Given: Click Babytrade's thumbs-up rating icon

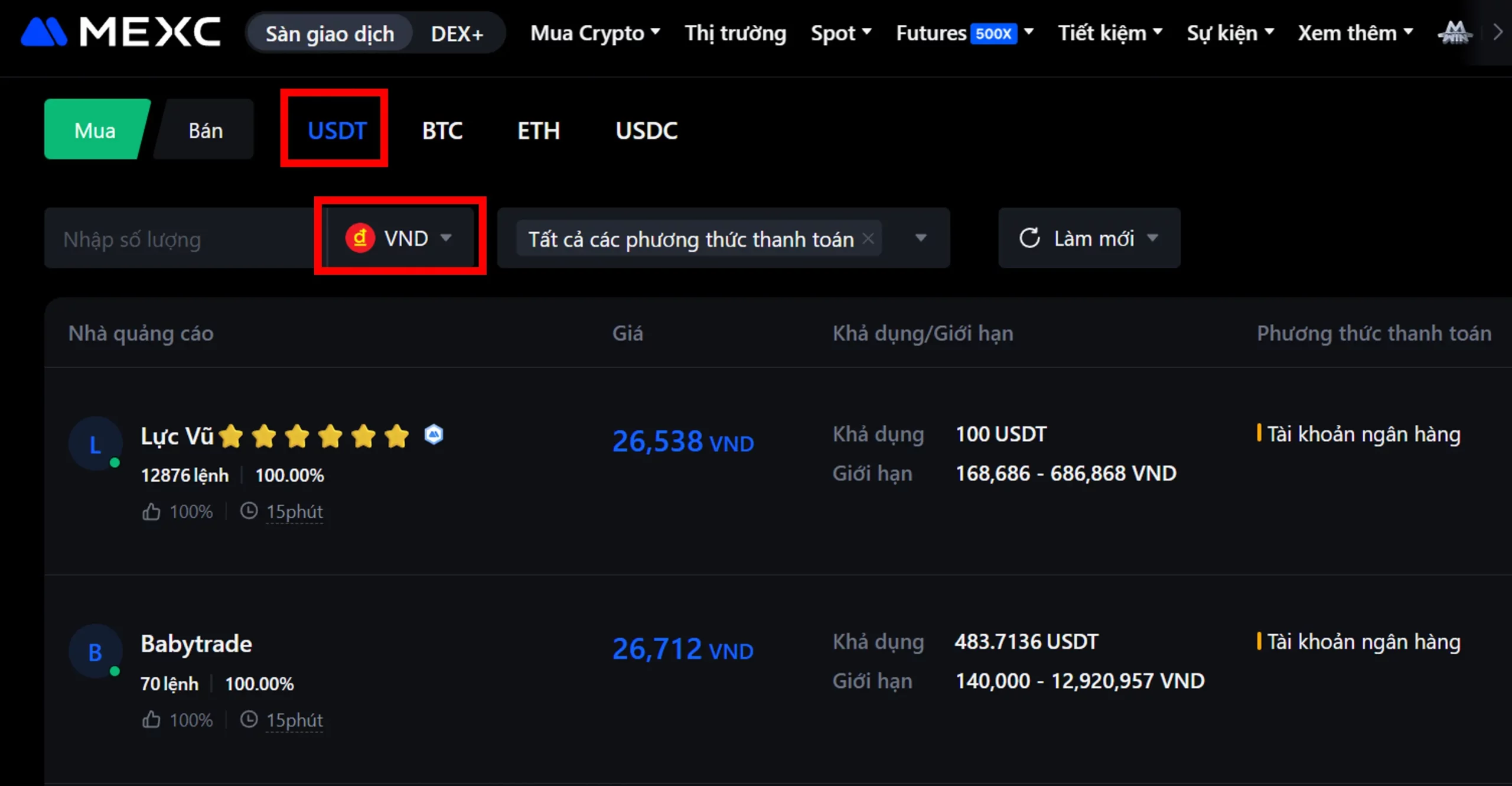Looking at the screenshot, I should [x=151, y=720].
